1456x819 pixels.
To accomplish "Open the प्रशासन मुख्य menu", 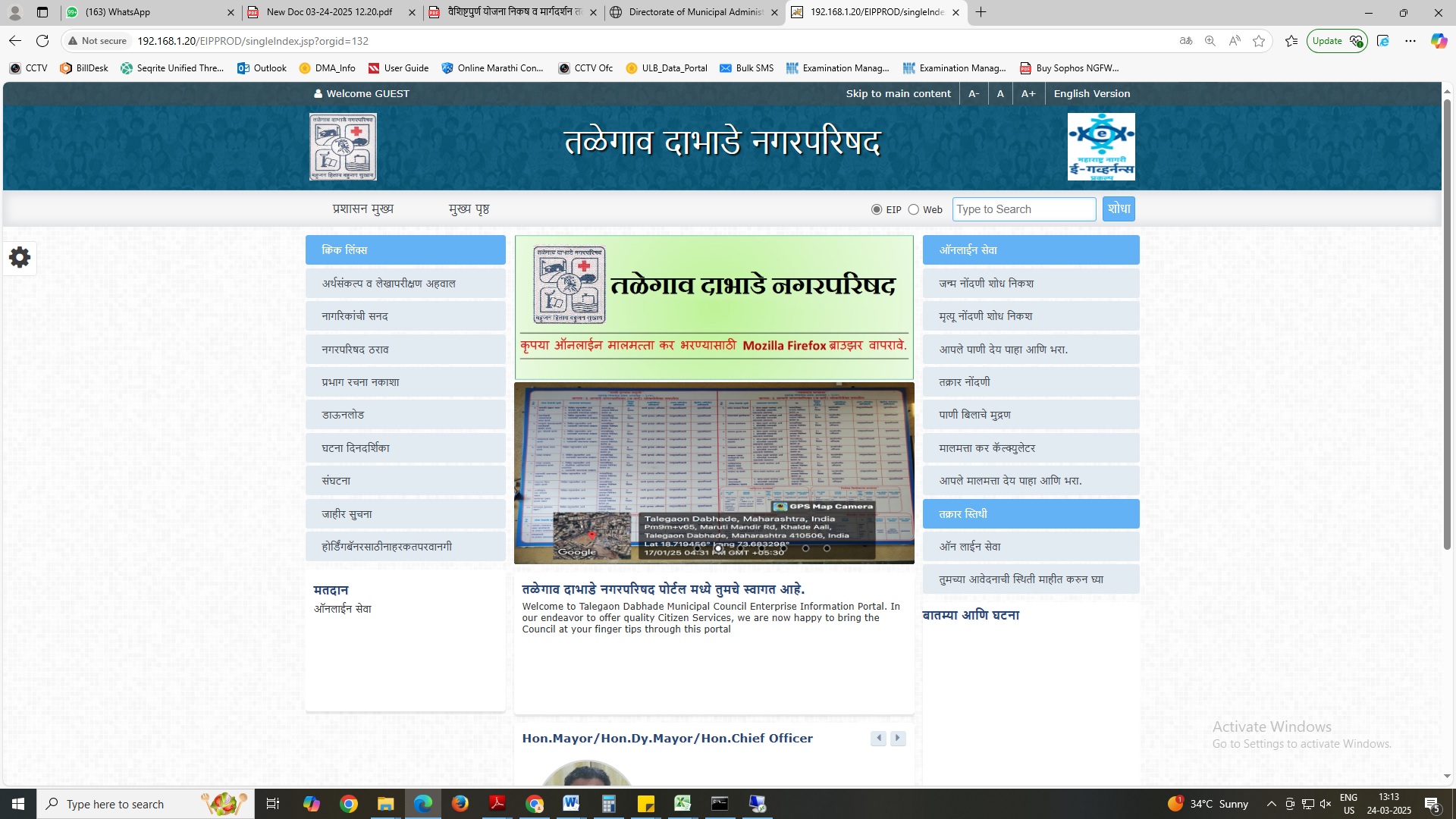I will [x=363, y=209].
